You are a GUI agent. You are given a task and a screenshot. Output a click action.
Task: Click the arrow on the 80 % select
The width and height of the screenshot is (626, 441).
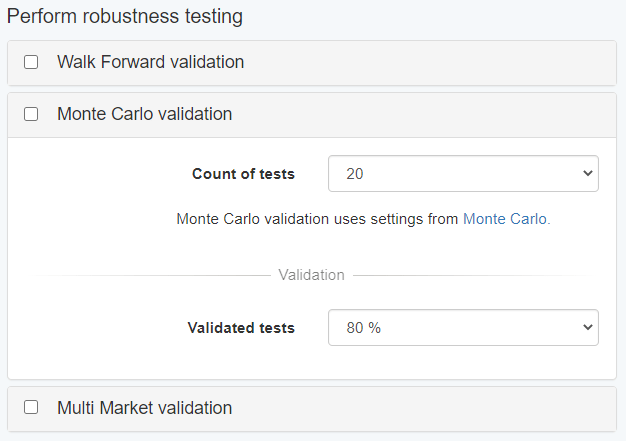pos(584,328)
